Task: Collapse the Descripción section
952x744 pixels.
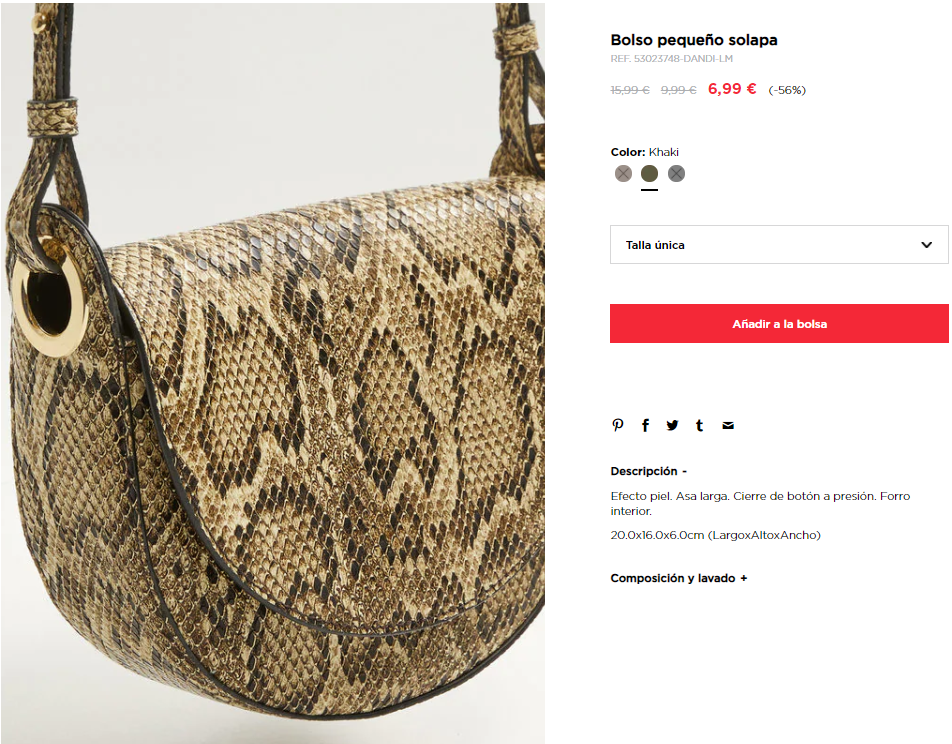Action: [x=648, y=471]
